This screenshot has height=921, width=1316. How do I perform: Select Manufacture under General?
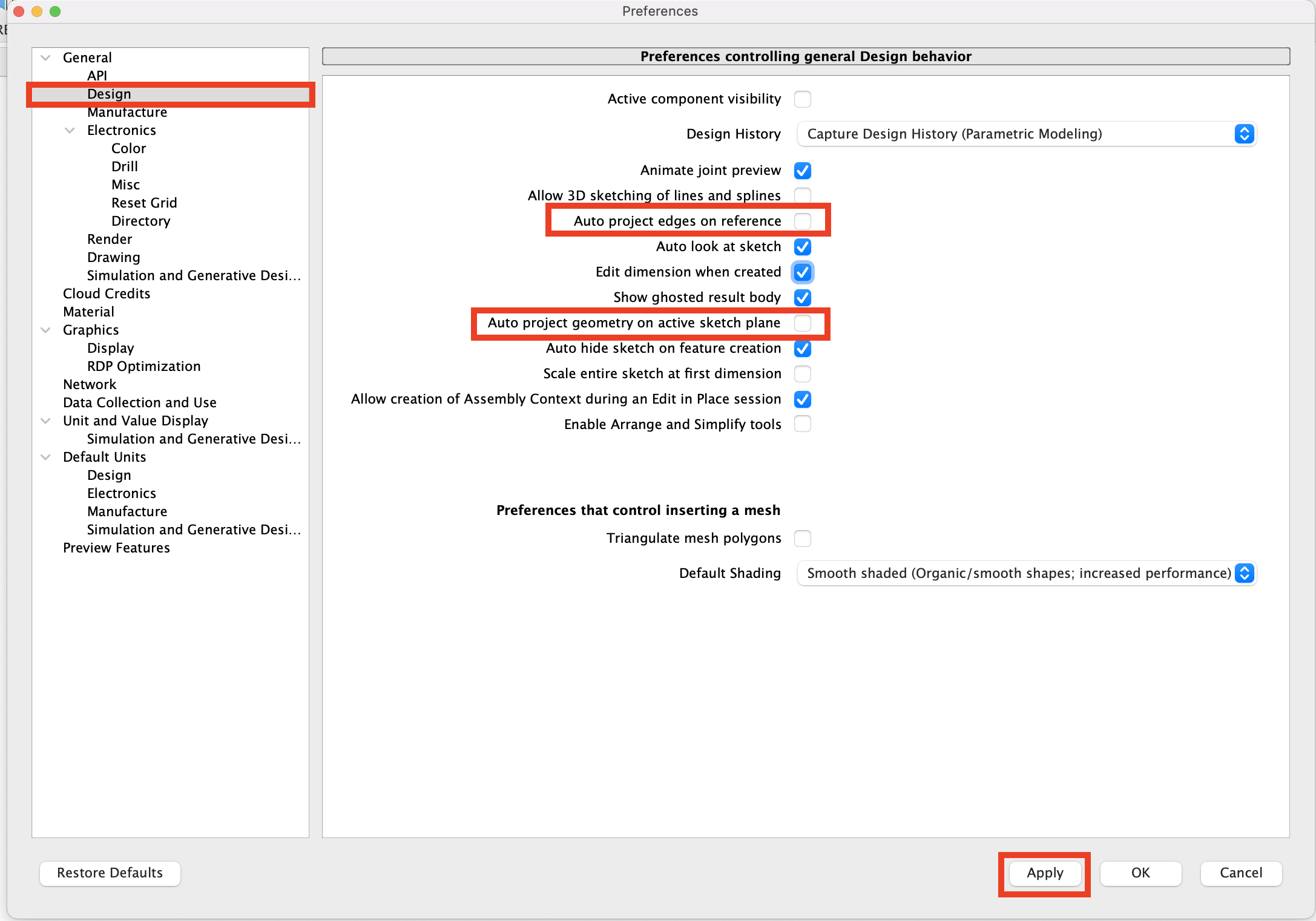127,113
